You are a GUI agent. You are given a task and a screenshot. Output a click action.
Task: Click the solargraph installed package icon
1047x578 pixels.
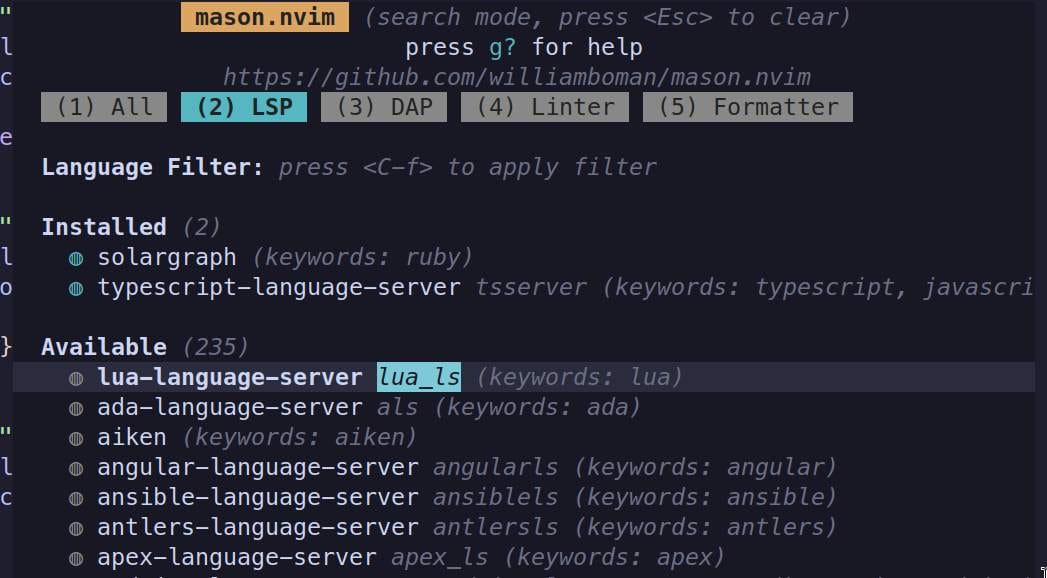(x=76, y=258)
